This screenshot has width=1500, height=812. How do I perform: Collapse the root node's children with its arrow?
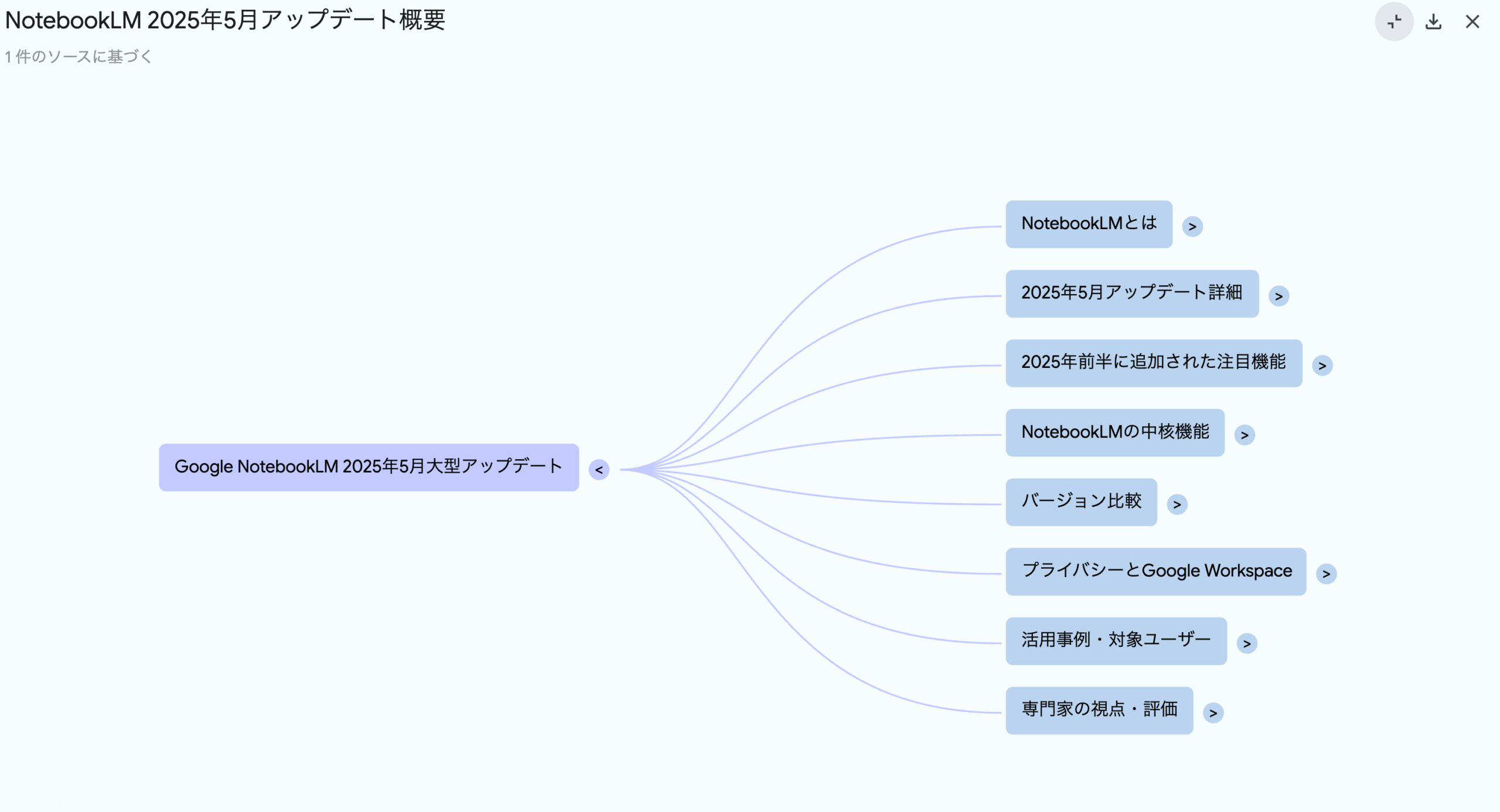[599, 469]
